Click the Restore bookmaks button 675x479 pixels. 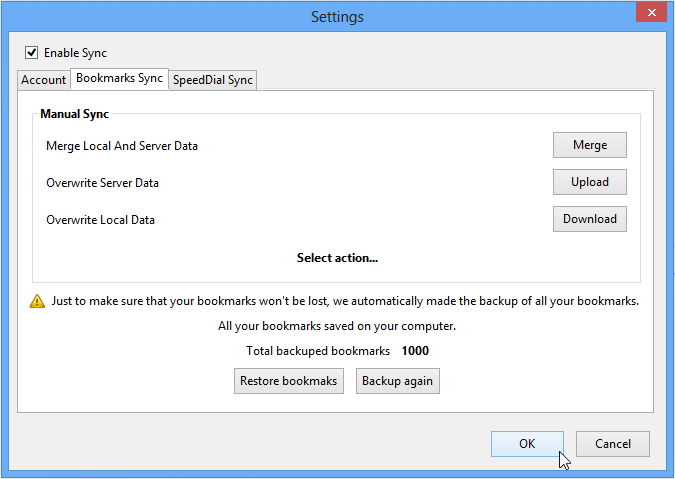(x=289, y=381)
